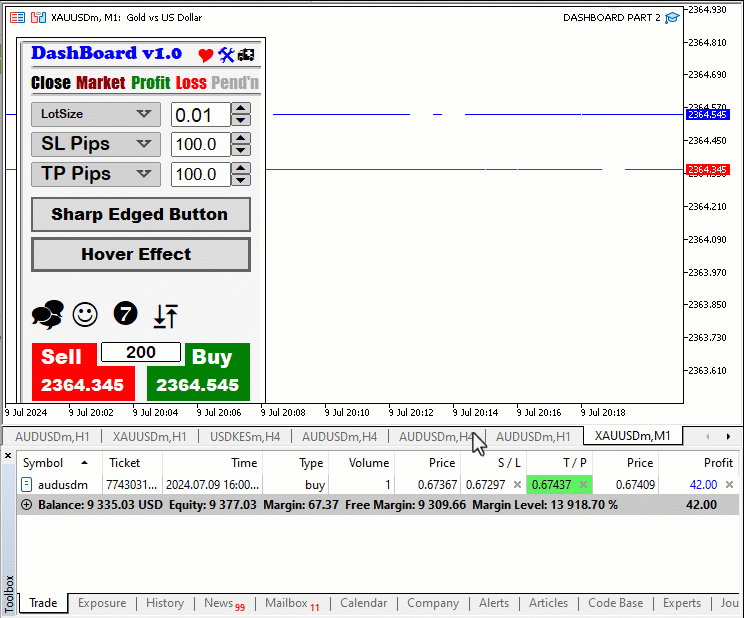This screenshot has width=744, height=618.
Task: Click the graduation cap icon near DASHBOARD PART 2
Action: click(672, 18)
